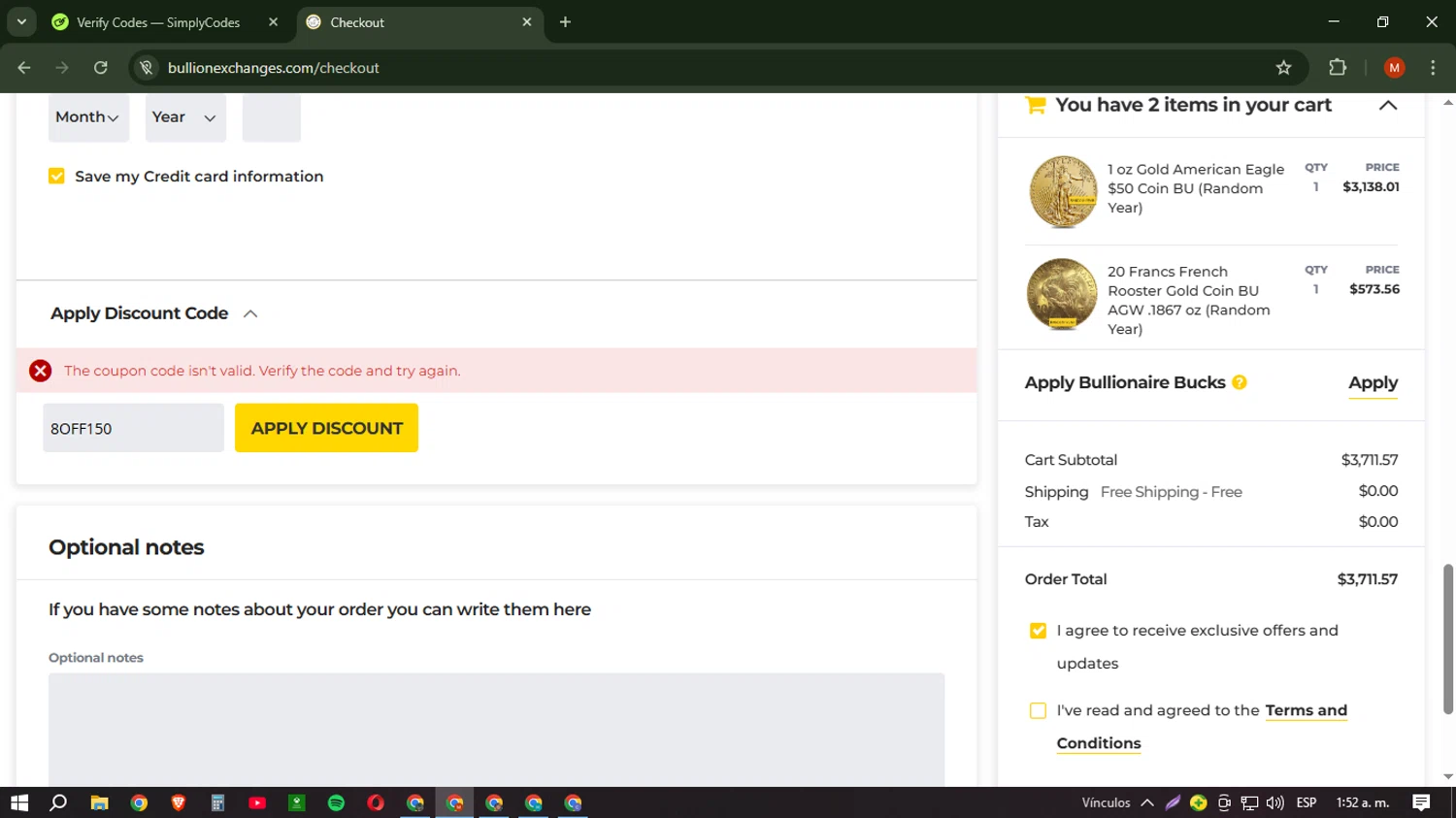Click the network tray icon
Screen dimensions: 1456x818
point(1249,802)
